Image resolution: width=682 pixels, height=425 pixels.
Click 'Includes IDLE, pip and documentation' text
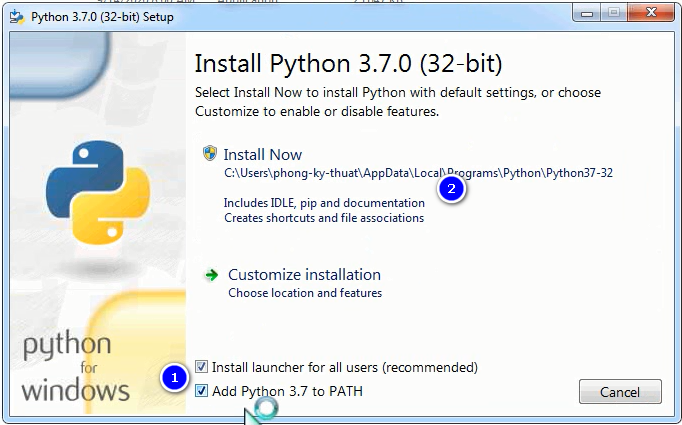(324, 203)
